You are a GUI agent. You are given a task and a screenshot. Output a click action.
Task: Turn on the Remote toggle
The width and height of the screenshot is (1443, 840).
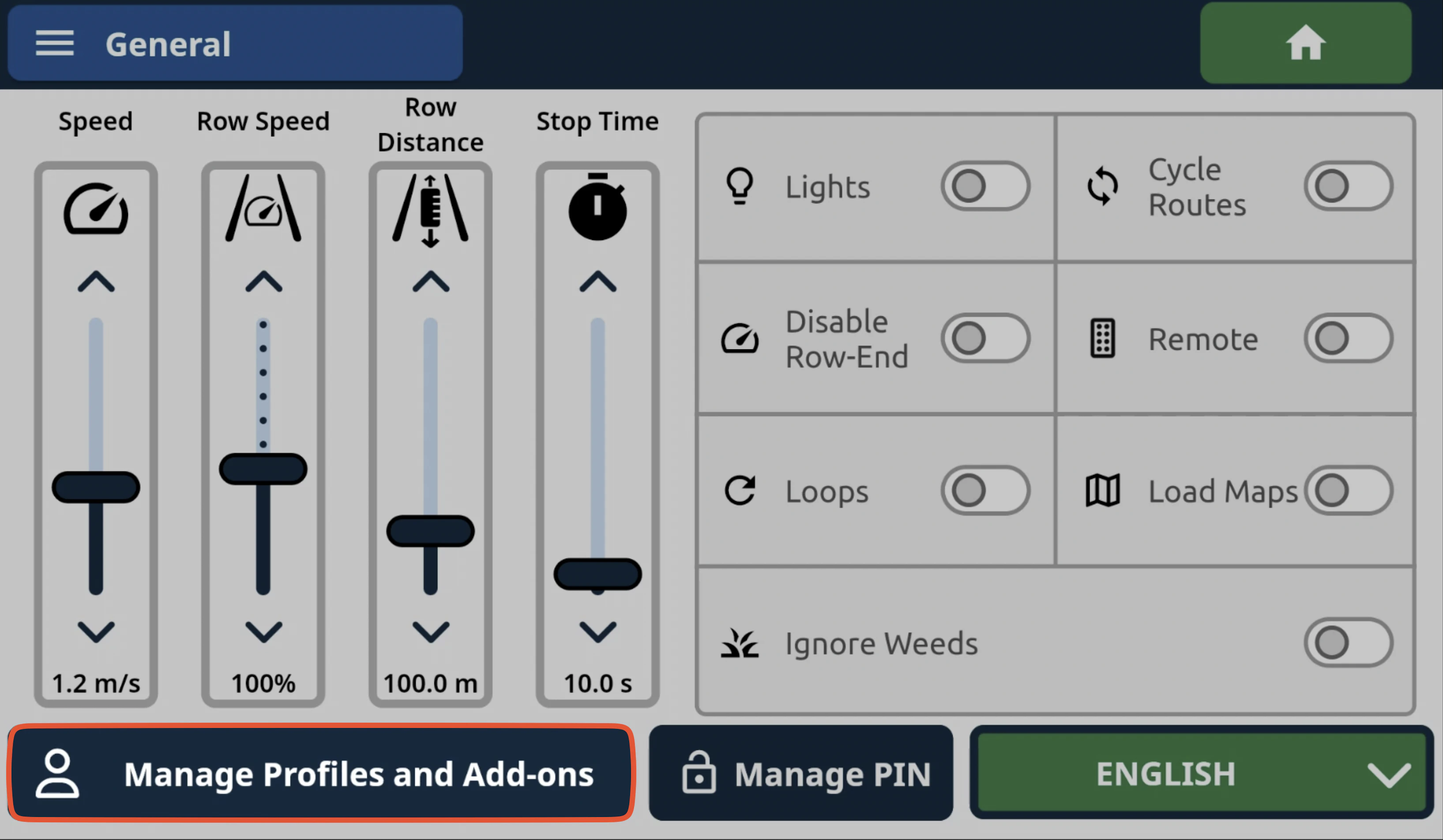pyautogui.click(x=1349, y=338)
